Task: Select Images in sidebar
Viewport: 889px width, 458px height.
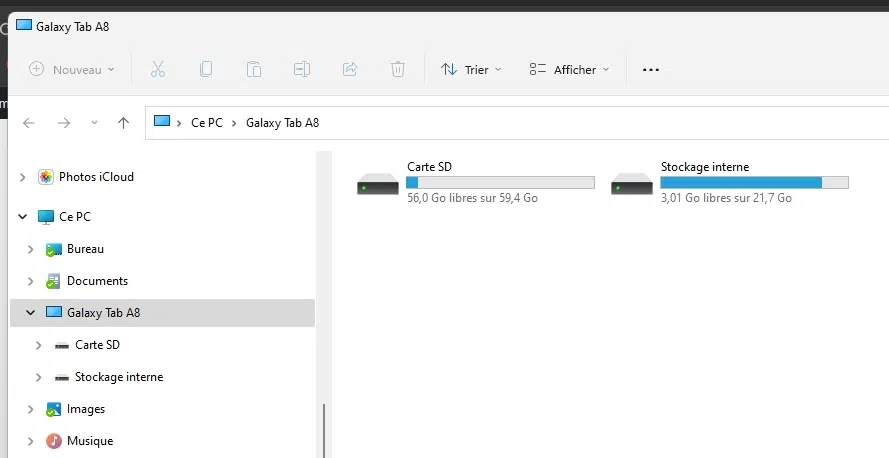Action: (86, 409)
